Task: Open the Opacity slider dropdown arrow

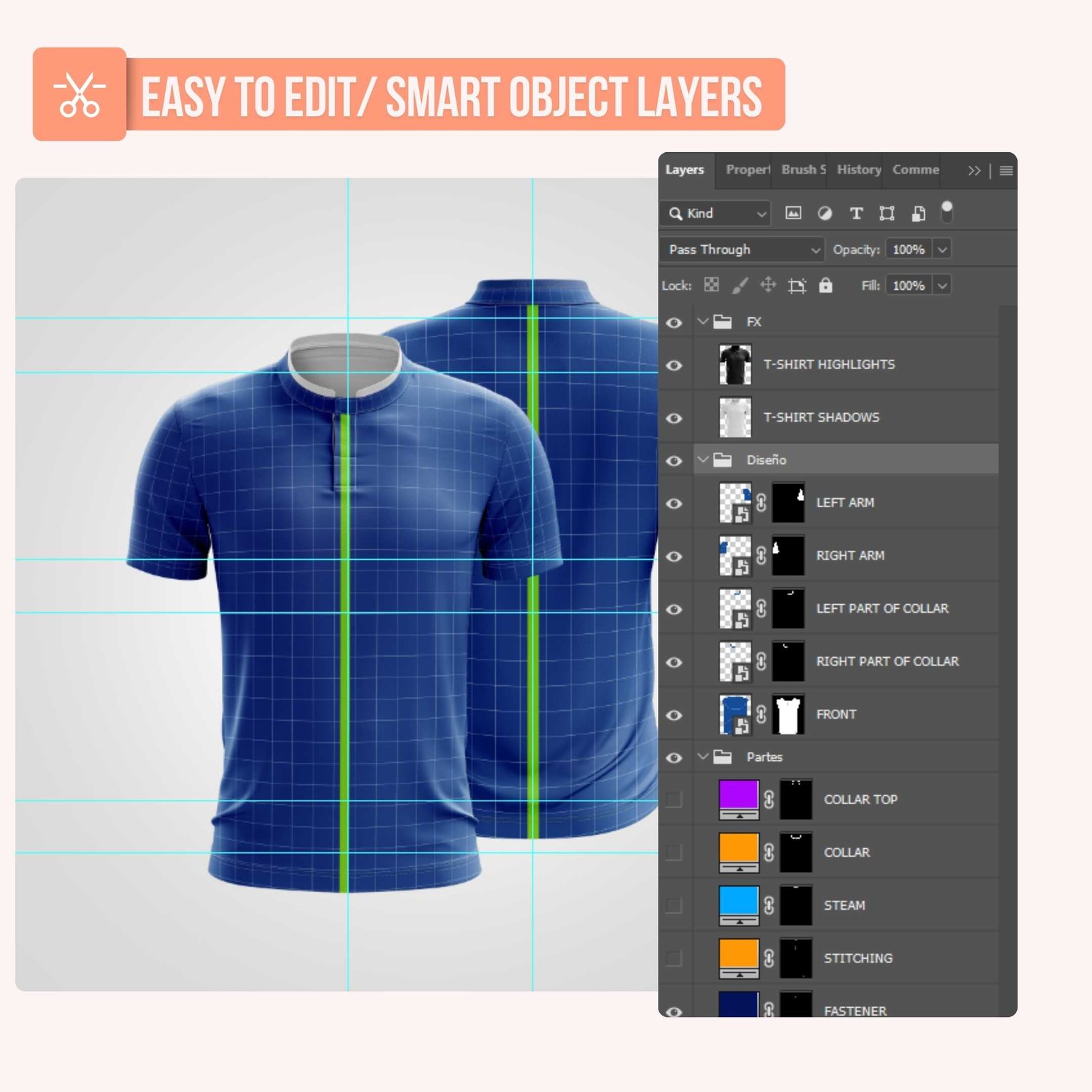Action: point(943,250)
